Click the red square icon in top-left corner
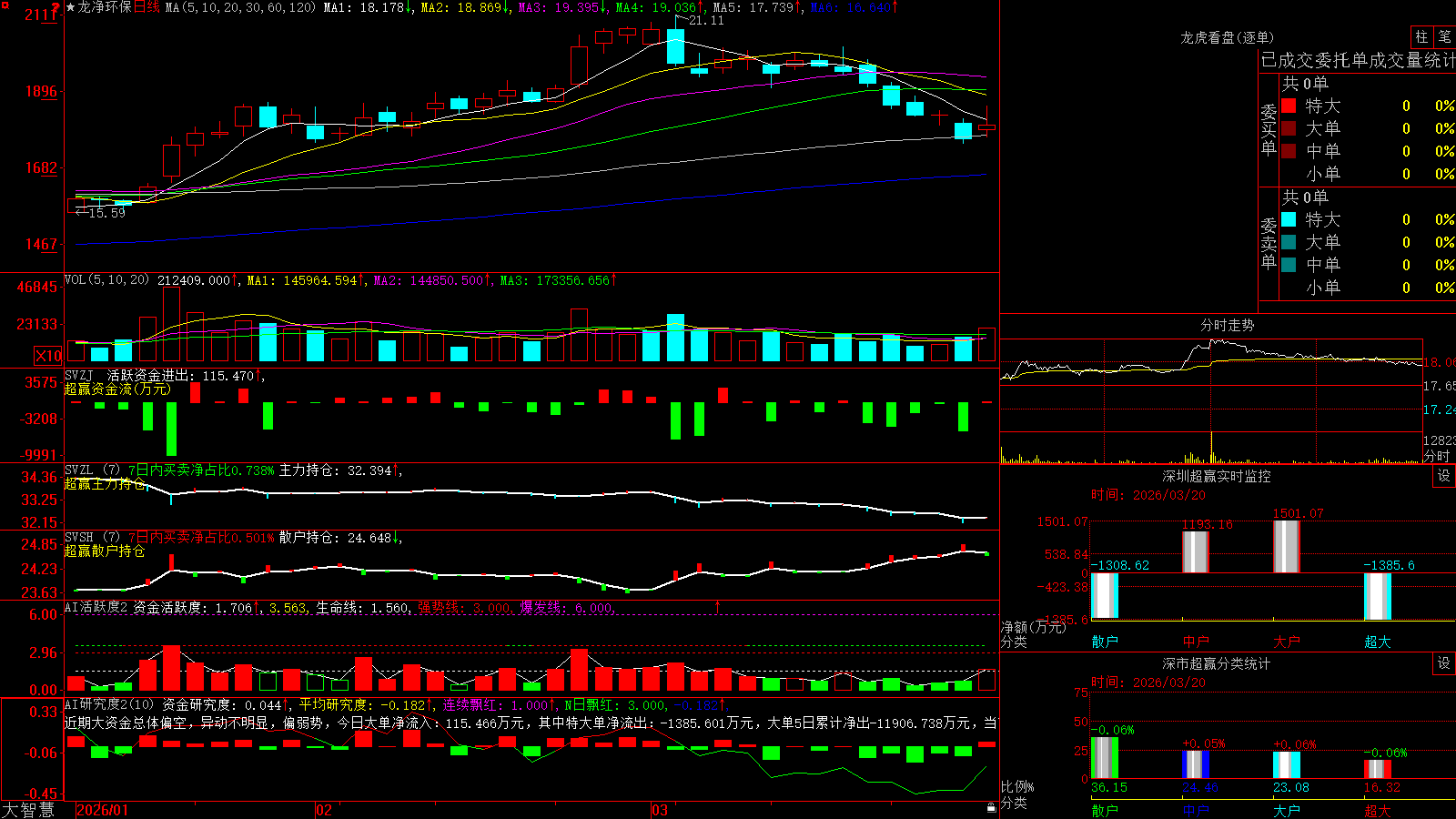Image resolution: width=1456 pixels, height=819 pixels. [4, 4]
